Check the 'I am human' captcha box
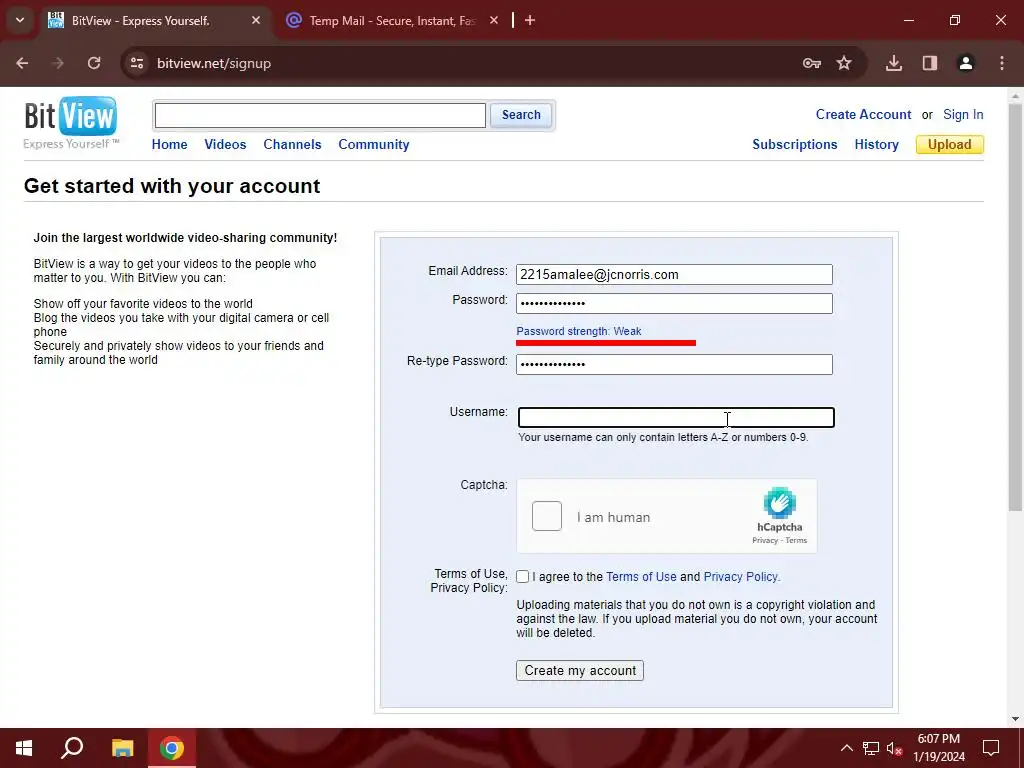The width and height of the screenshot is (1024, 768). click(547, 516)
